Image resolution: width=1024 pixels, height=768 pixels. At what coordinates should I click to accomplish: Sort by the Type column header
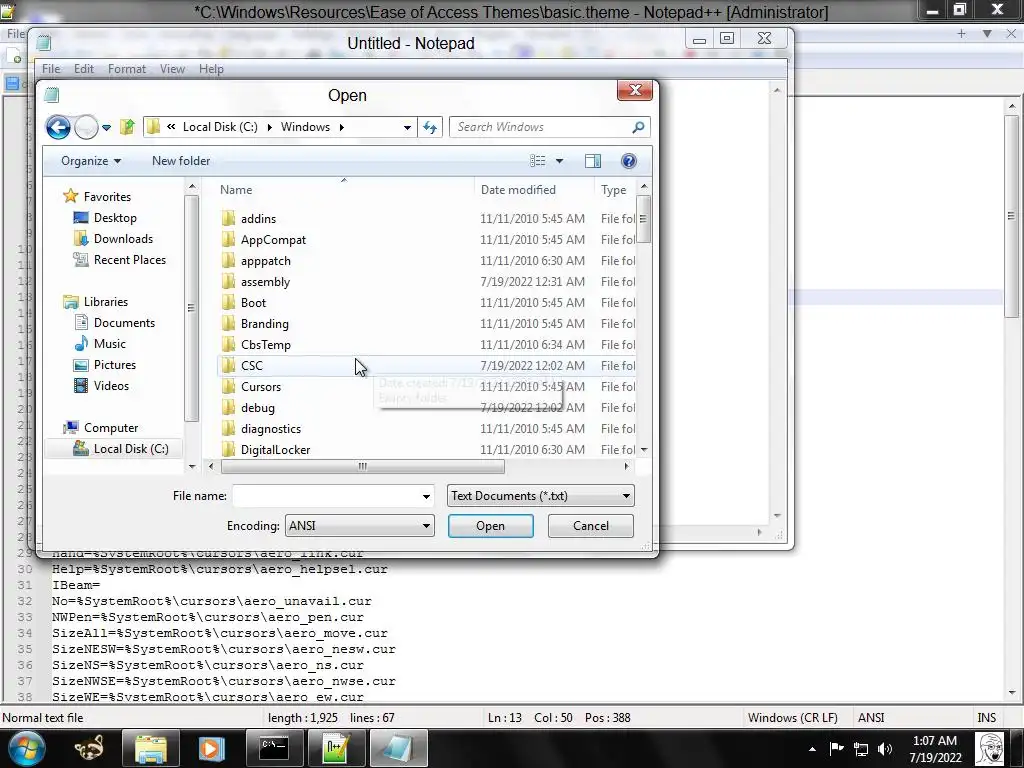(x=613, y=190)
